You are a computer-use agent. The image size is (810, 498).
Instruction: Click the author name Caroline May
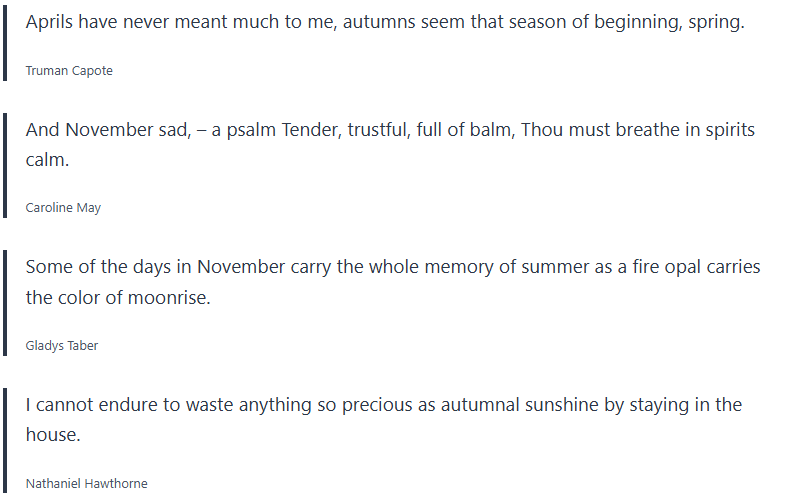pos(63,208)
